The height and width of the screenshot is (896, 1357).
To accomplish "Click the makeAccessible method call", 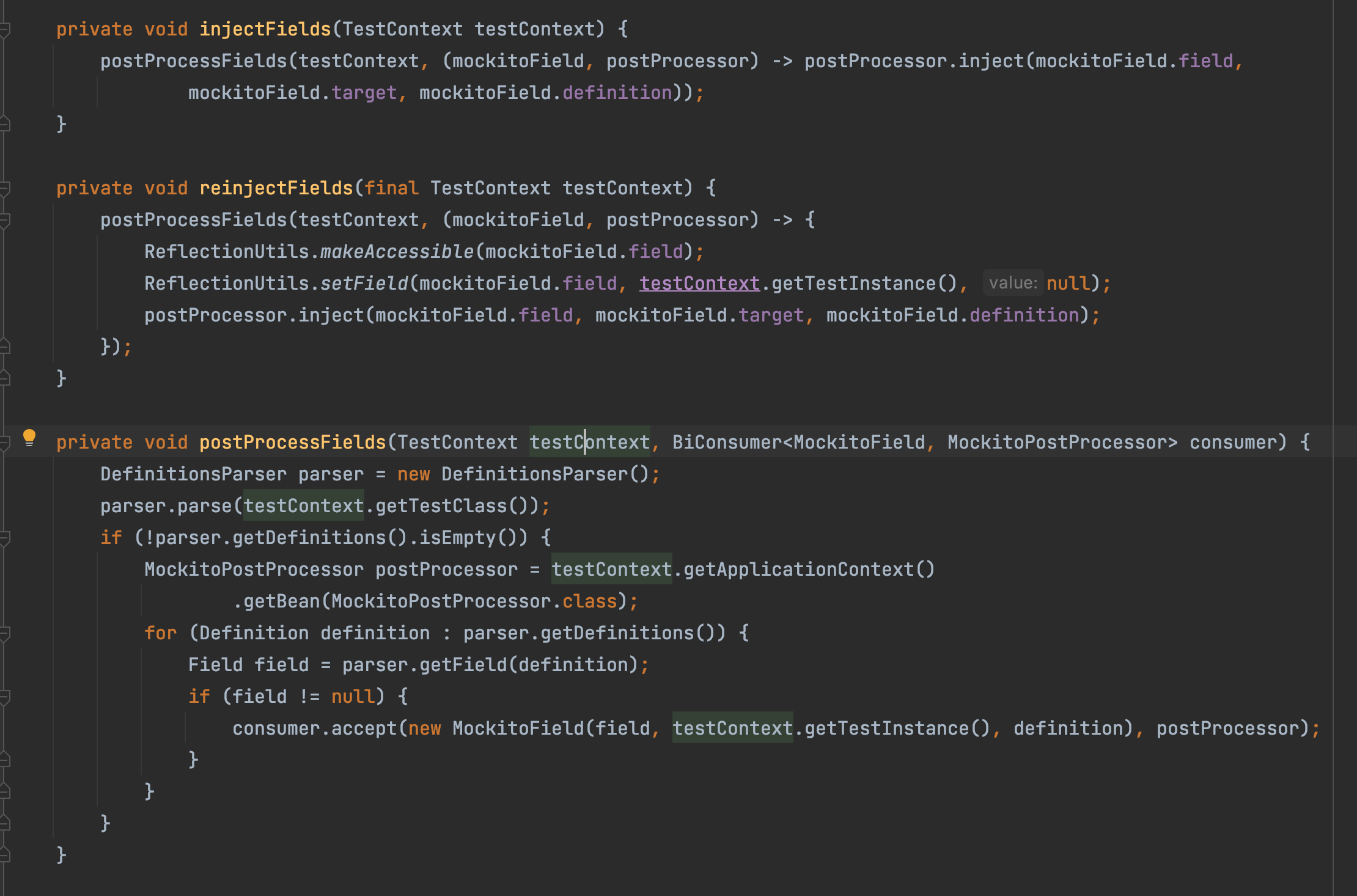I will click(397, 252).
